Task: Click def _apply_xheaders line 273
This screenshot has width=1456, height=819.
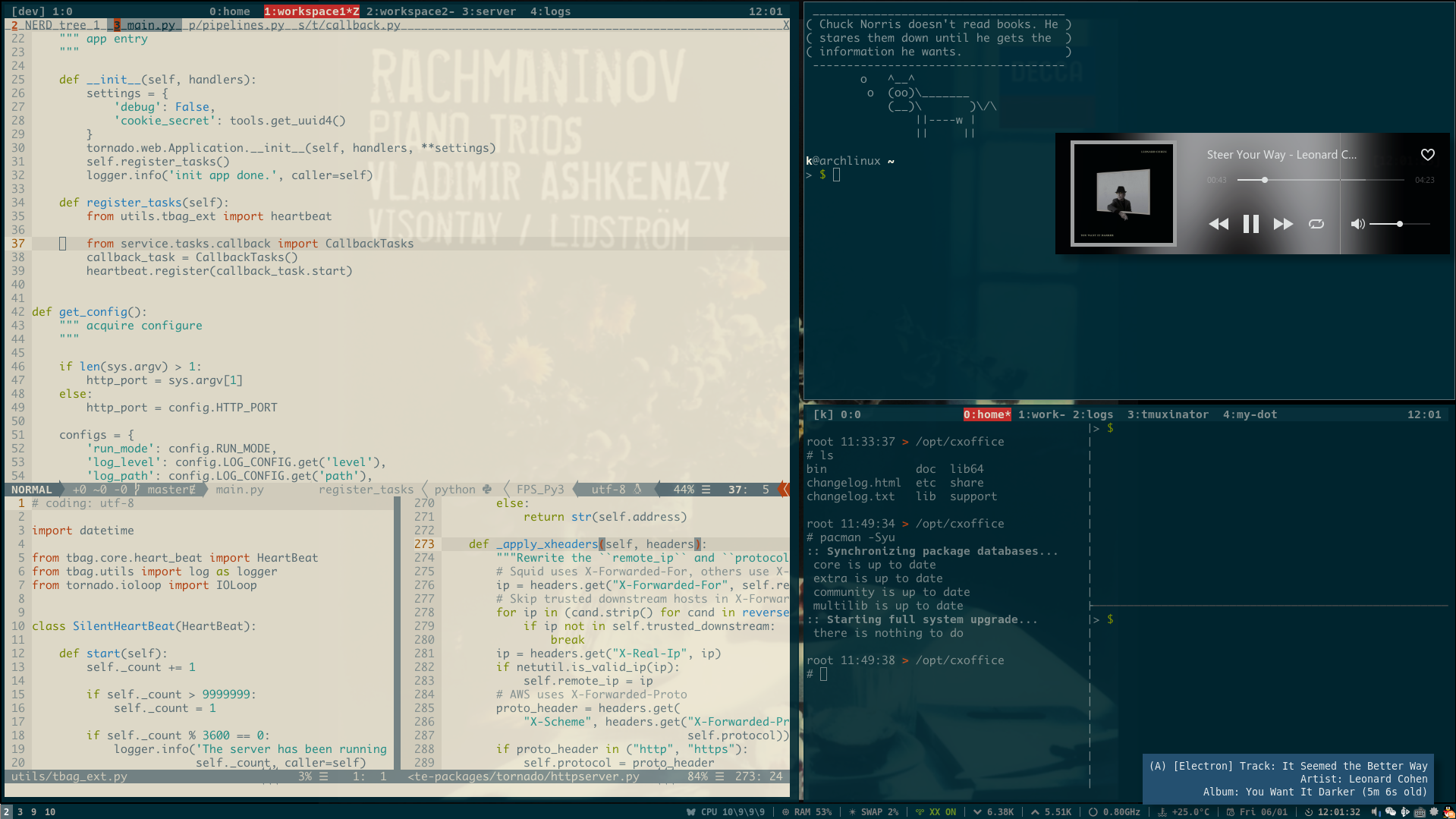Action: click(587, 544)
